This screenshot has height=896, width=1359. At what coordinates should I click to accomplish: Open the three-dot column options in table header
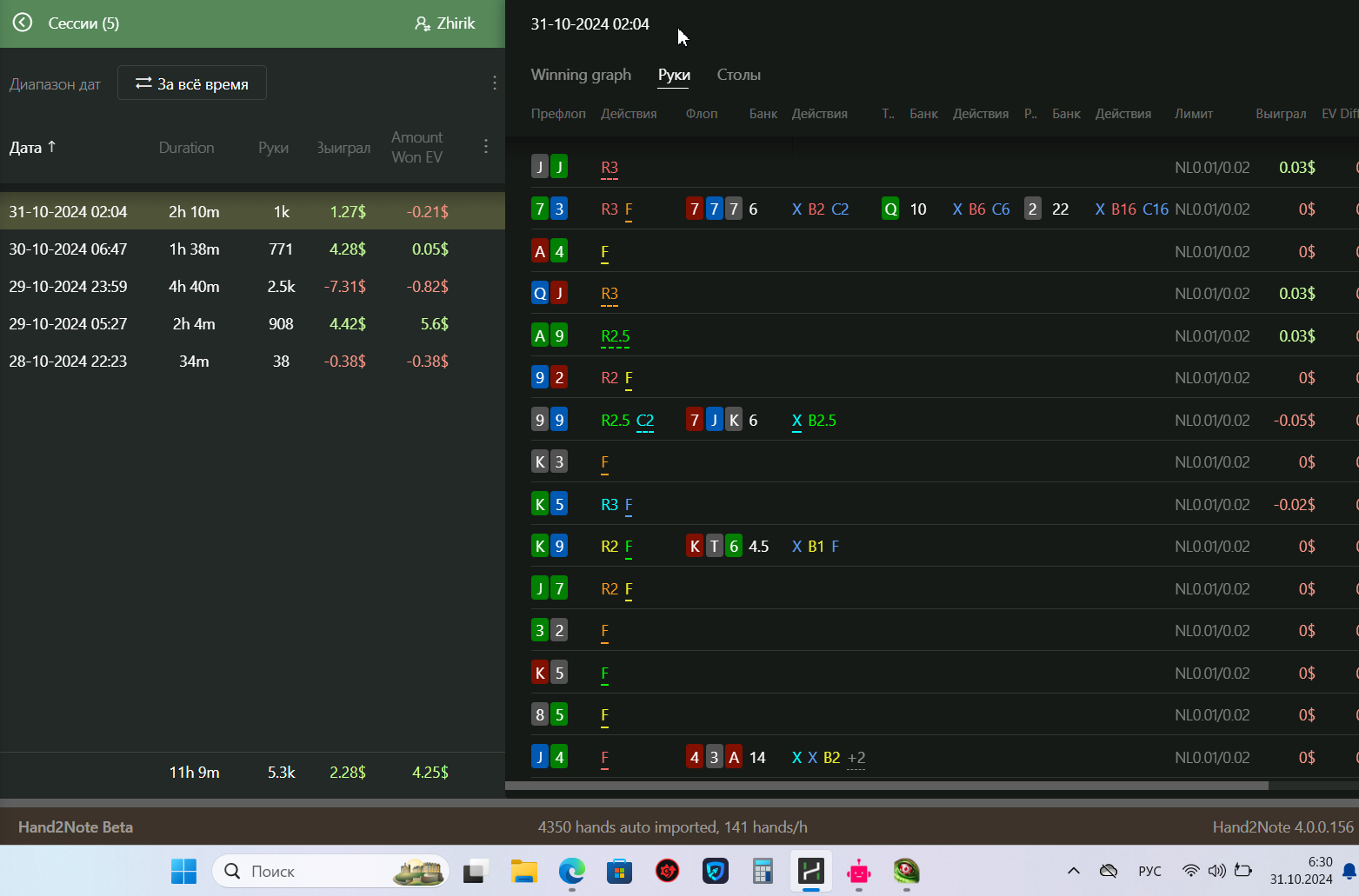click(485, 146)
